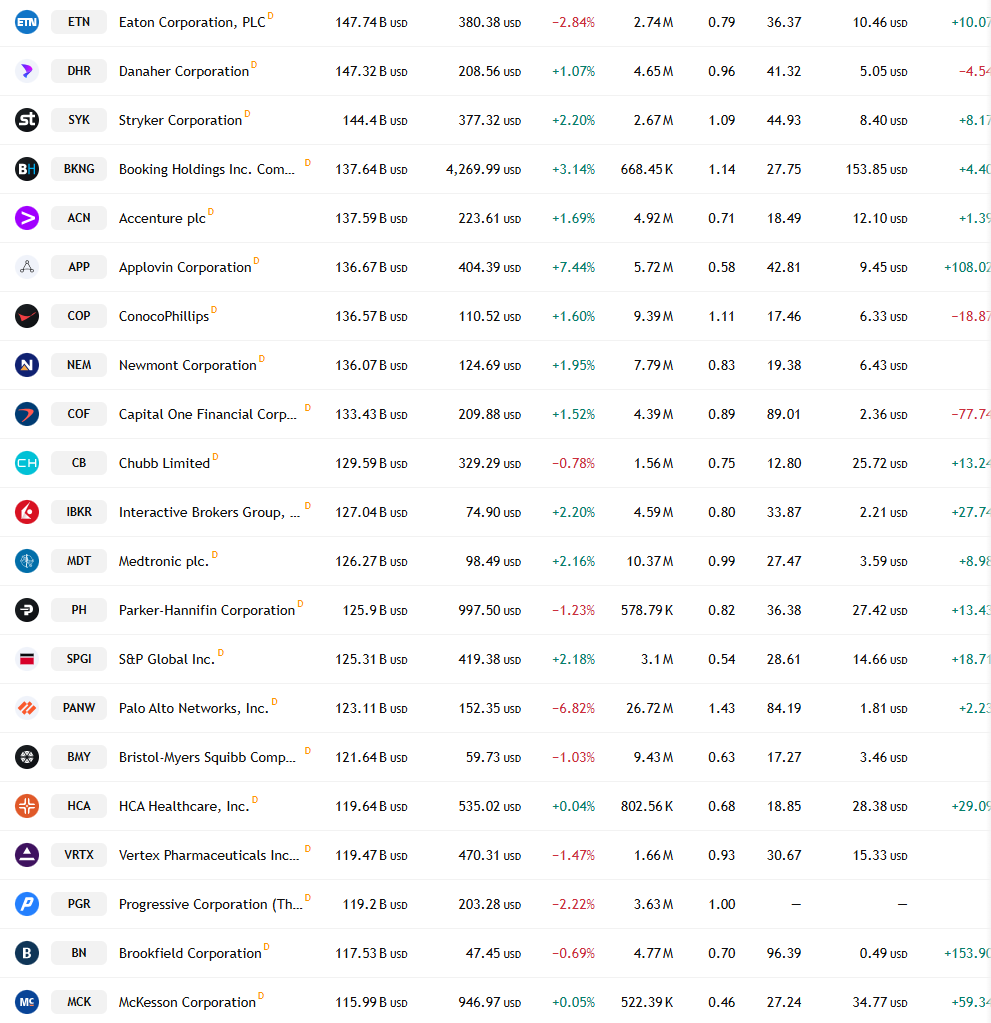Open the ConocoPhillips company link

point(164,316)
